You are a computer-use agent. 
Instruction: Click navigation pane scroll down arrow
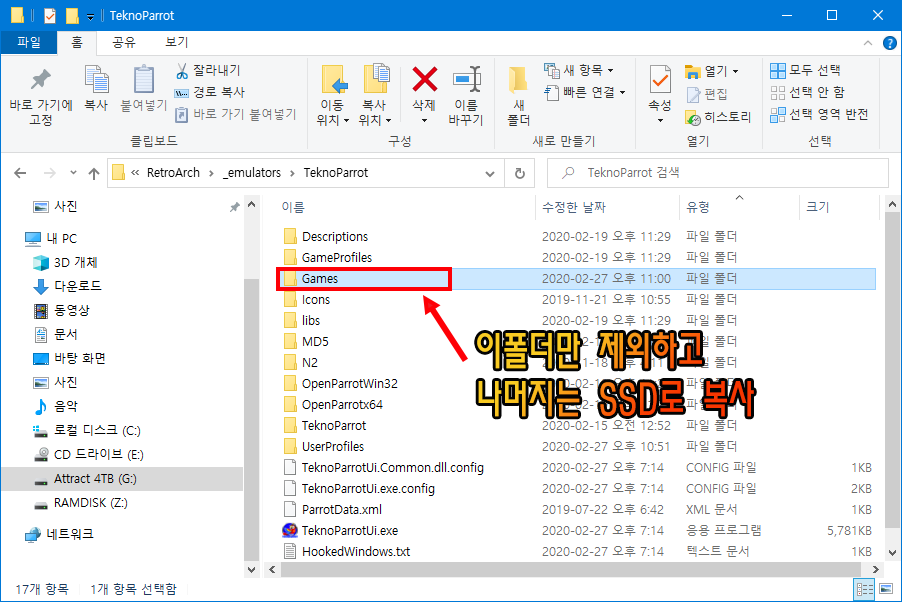pyautogui.click(x=251, y=570)
